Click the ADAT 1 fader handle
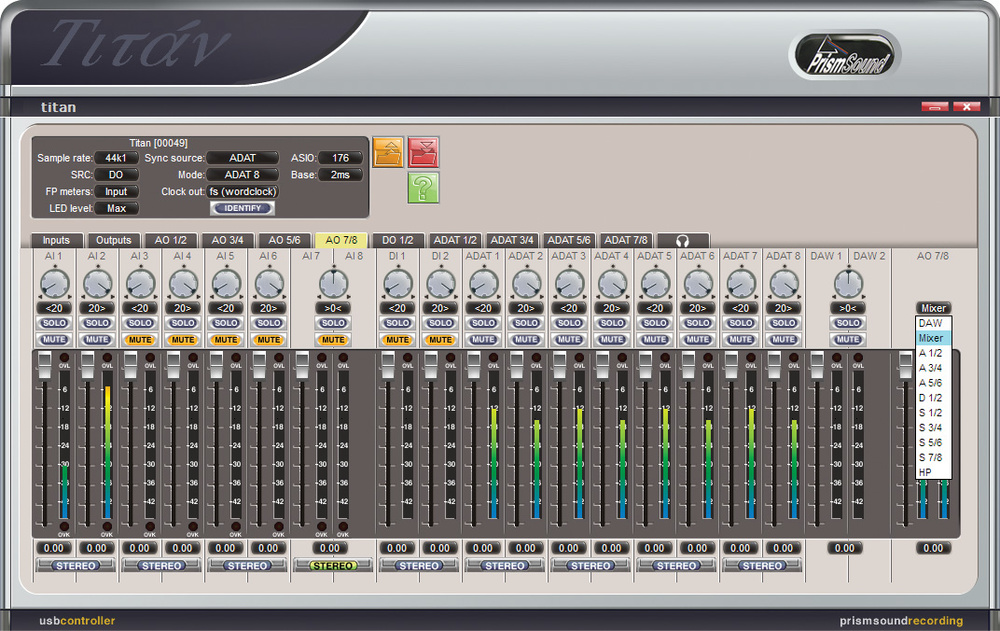The height and width of the screenshot is (631, 1000). (x=473, y=365)
